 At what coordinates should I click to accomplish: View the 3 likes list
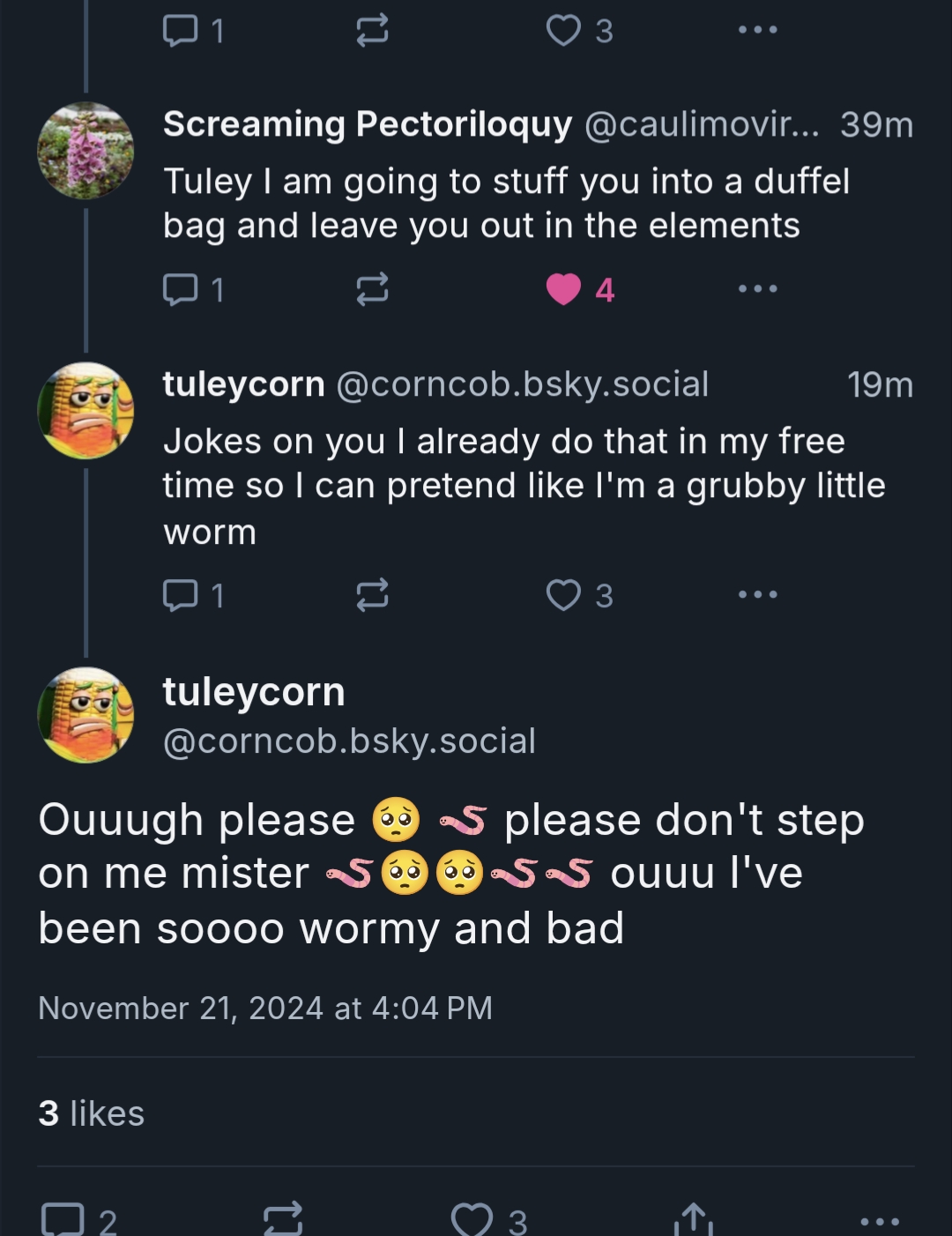[91, 1113]
